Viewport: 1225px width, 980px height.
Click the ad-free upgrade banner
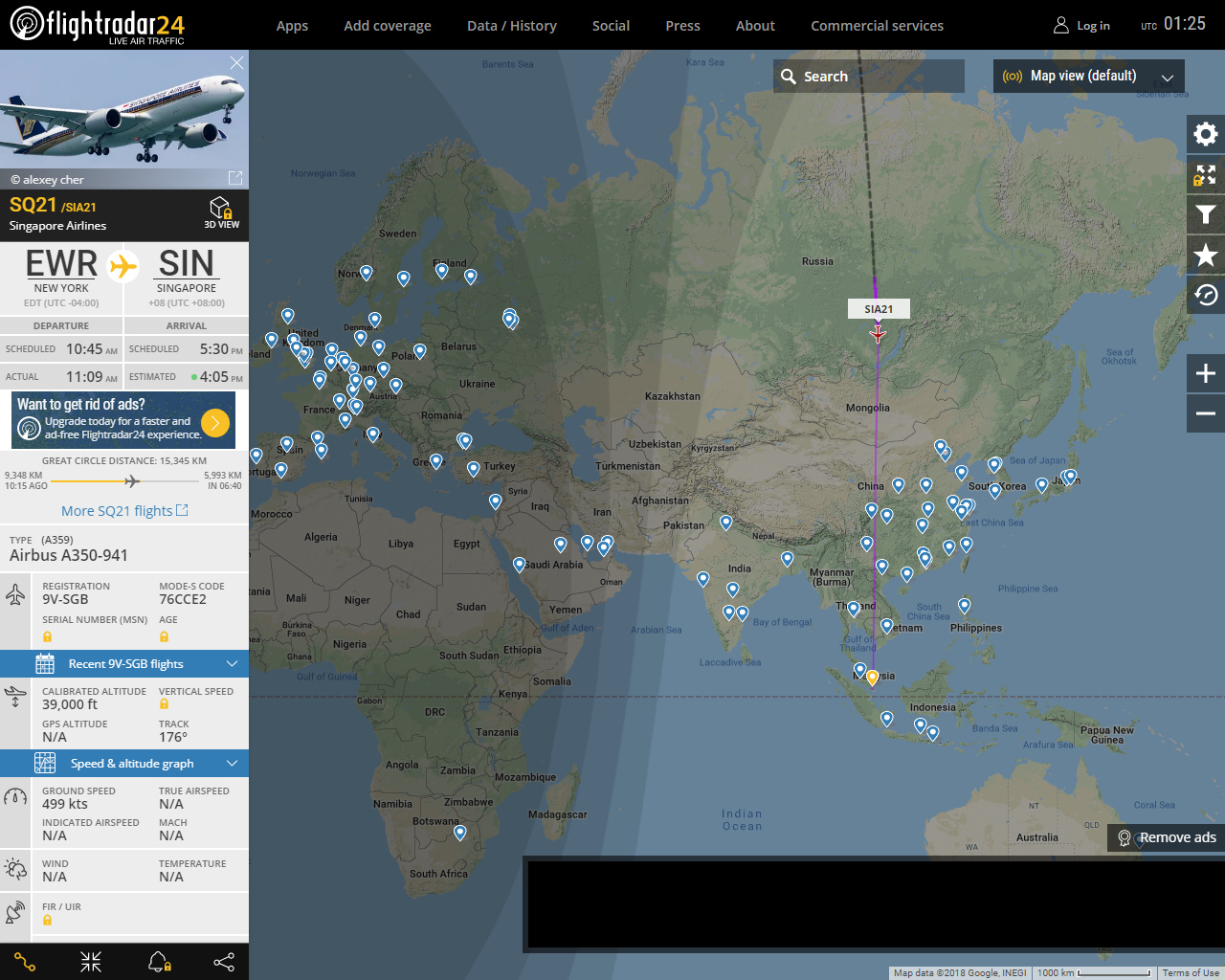123,421
